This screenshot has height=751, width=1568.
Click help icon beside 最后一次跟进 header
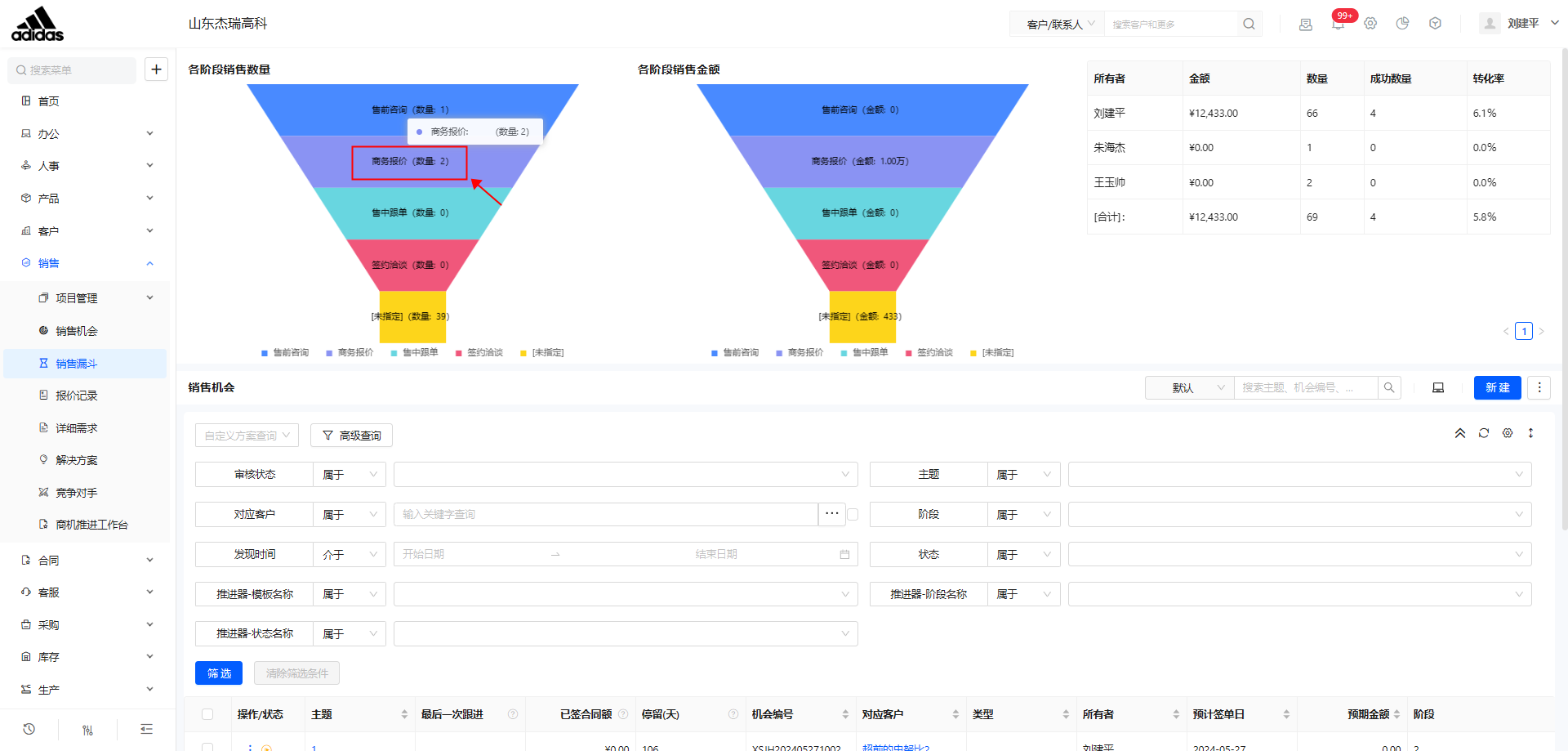[x=513, y=714]
